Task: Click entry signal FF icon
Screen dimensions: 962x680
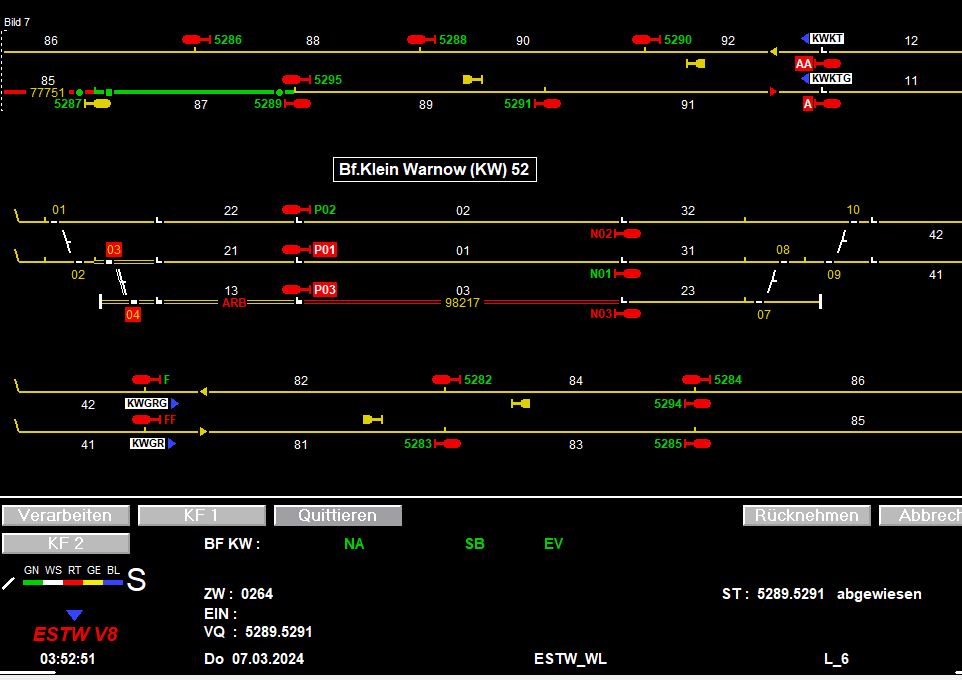Action: pyautogui.click(x=146, y=420)
